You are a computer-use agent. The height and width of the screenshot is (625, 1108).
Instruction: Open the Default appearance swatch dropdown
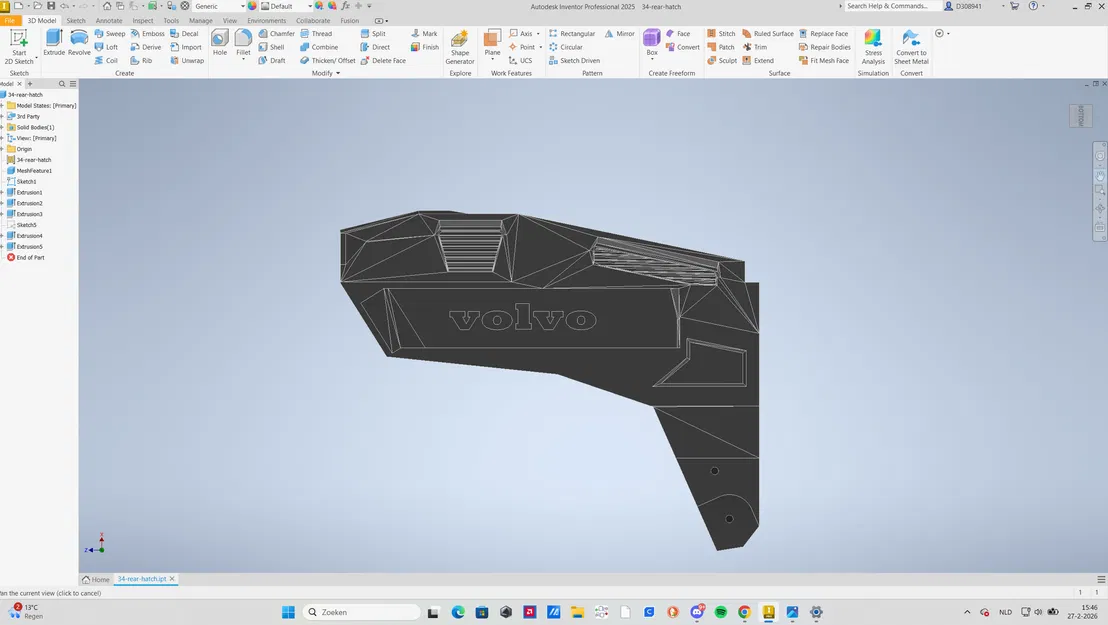[x=309, y=5]
